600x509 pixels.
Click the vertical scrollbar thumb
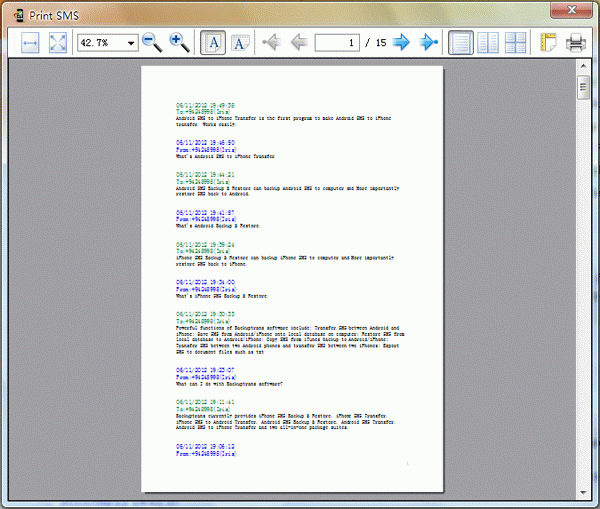[583, 87]
